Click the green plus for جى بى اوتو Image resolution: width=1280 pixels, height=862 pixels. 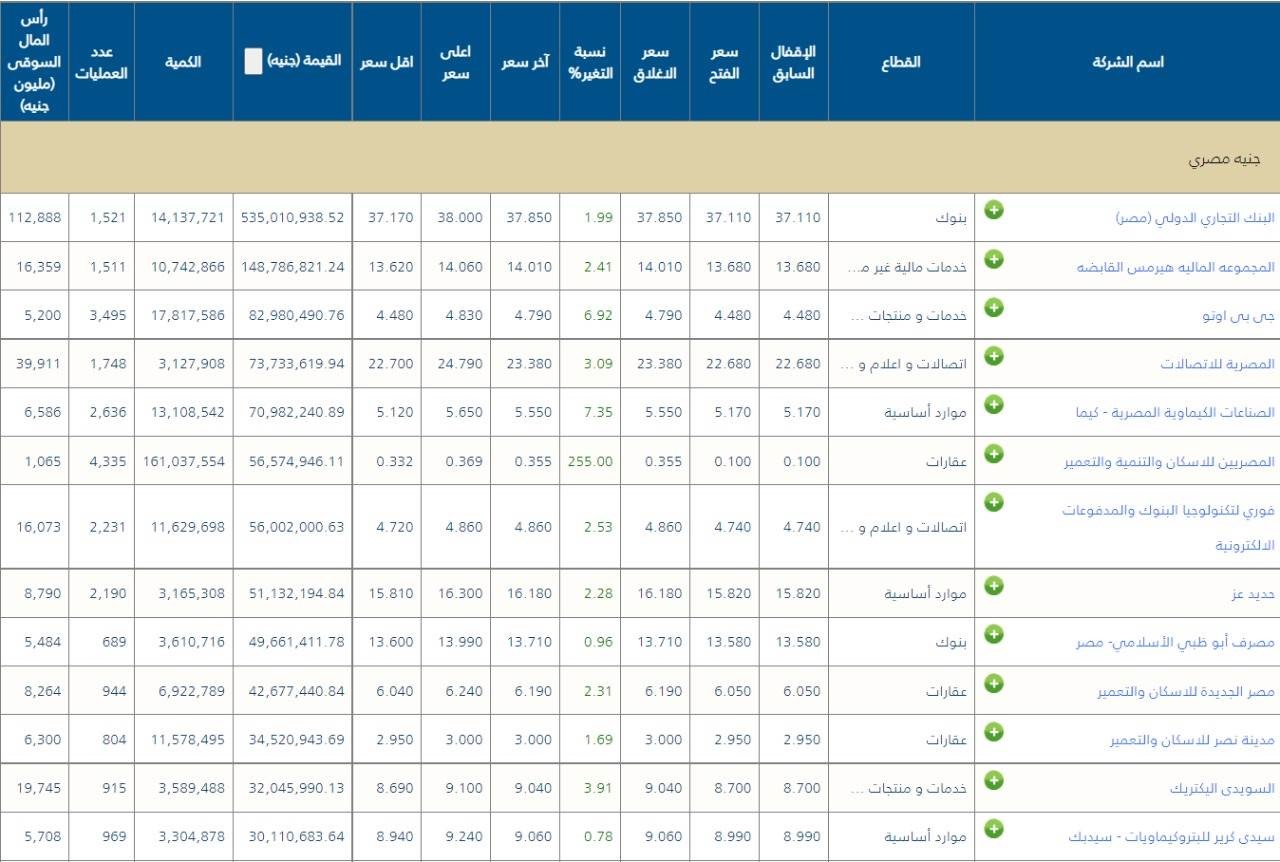994,307
